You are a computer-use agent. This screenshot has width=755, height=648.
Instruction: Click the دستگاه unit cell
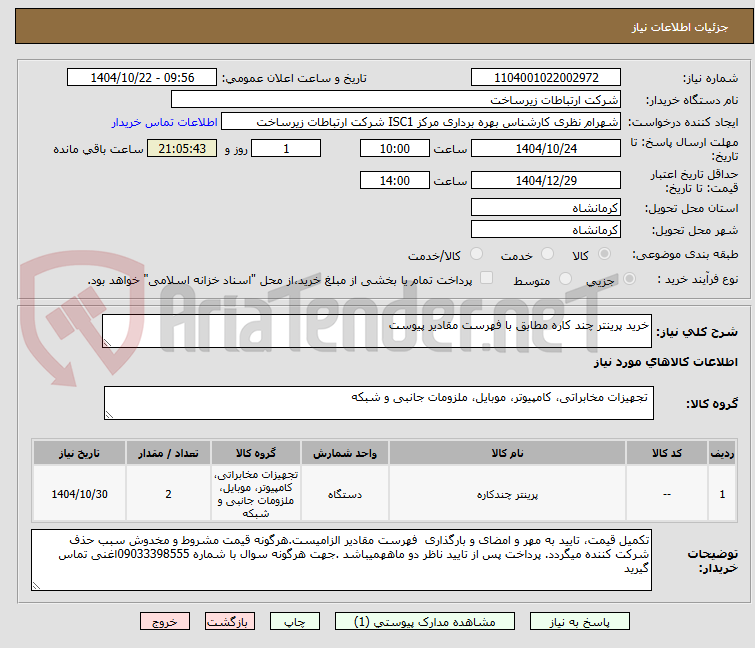(345, 494)
